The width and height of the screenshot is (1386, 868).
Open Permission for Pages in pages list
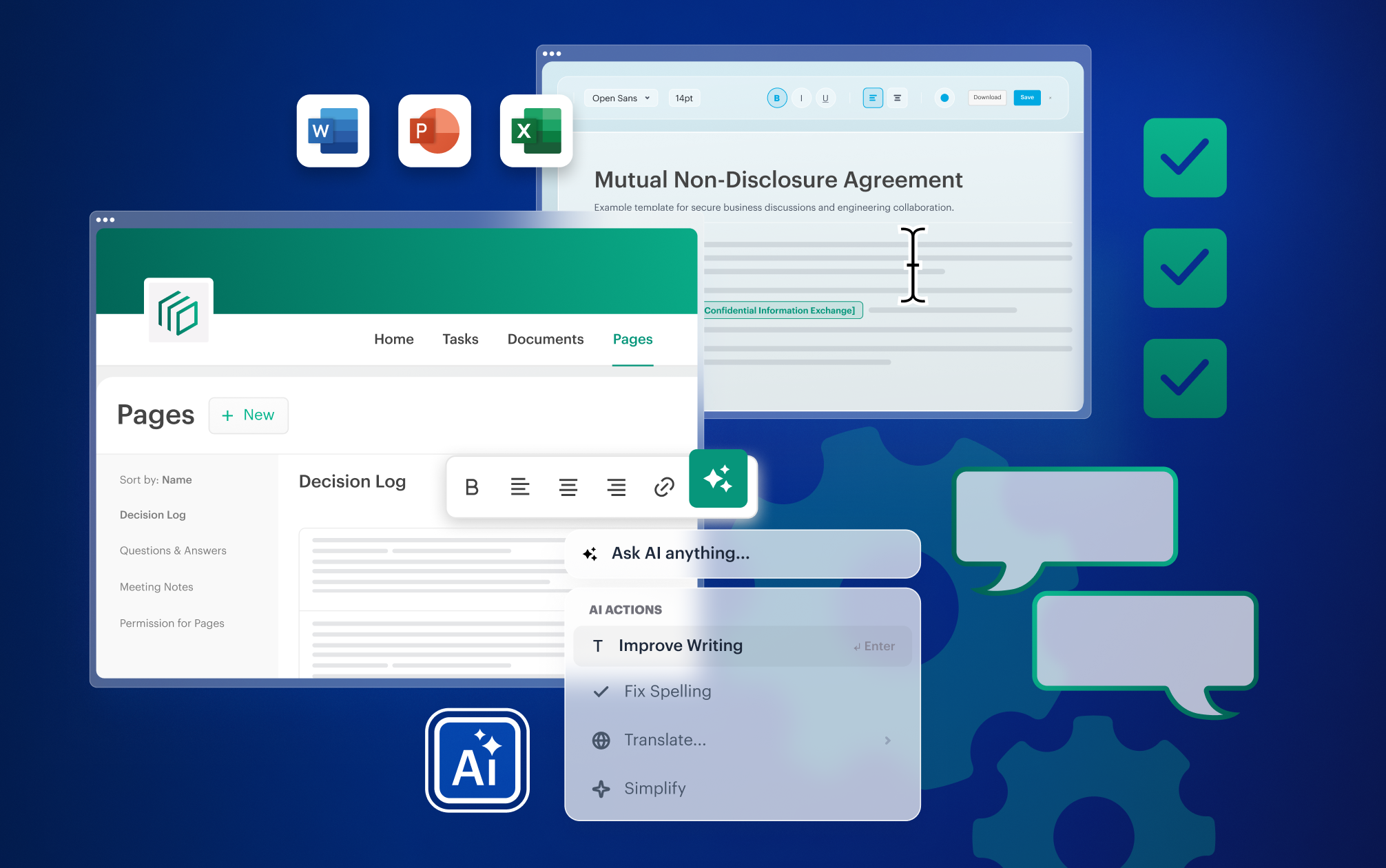click(172, 623)
